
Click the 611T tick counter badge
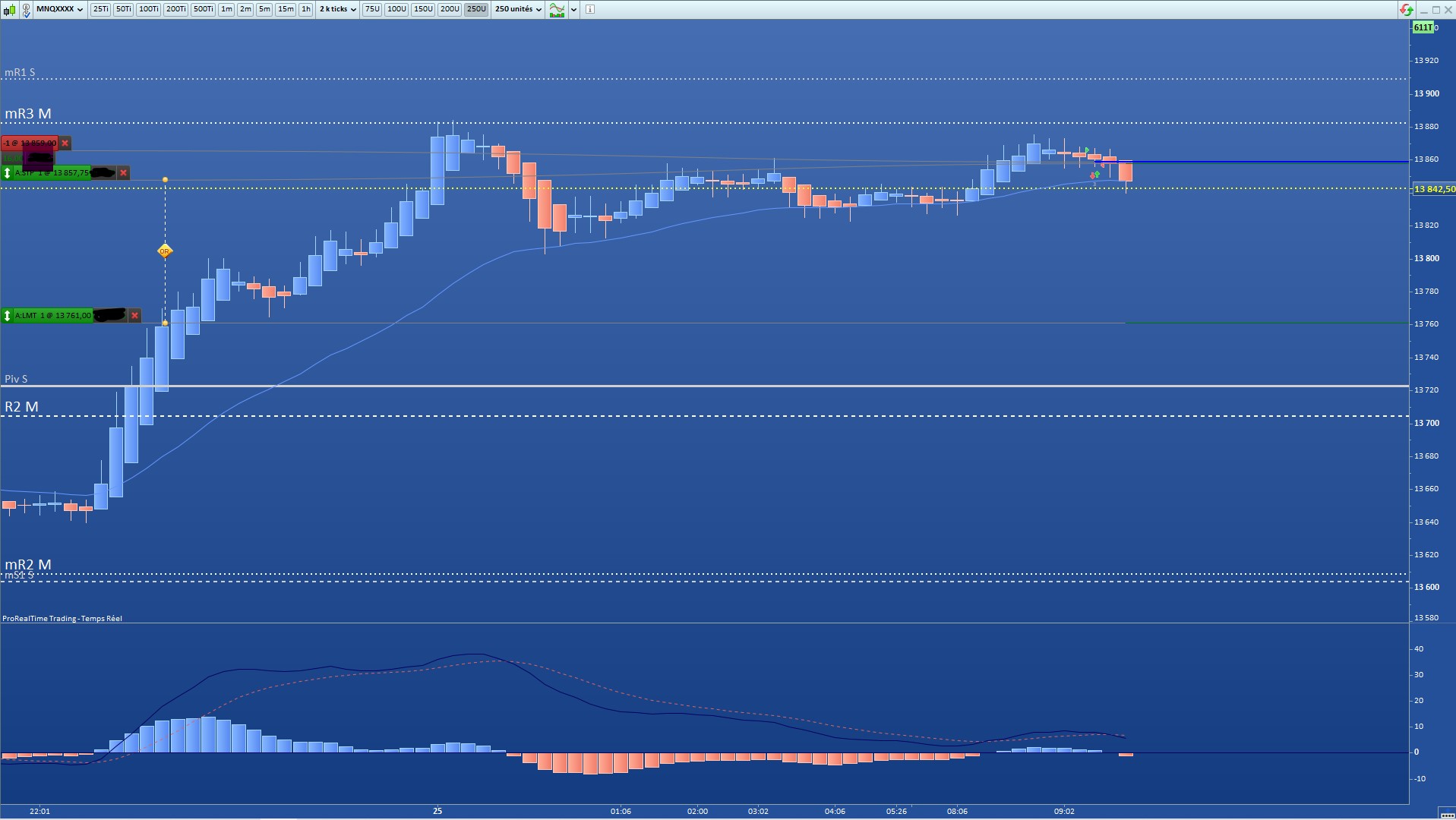pos(1423,27)
